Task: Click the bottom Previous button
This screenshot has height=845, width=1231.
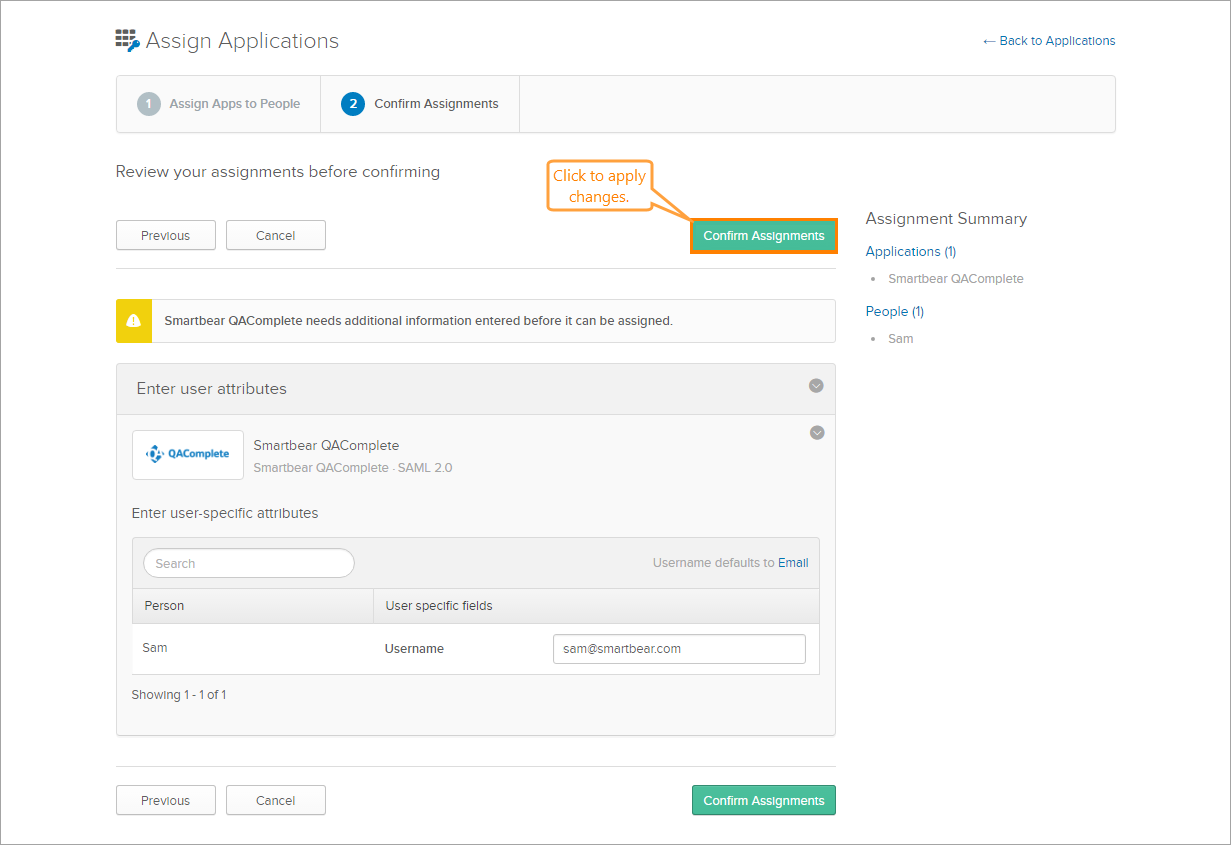Action: [x=166, y=801]
